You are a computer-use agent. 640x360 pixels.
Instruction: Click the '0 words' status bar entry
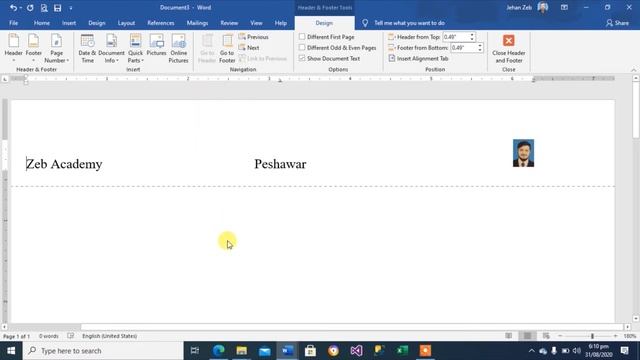(49, 336)
